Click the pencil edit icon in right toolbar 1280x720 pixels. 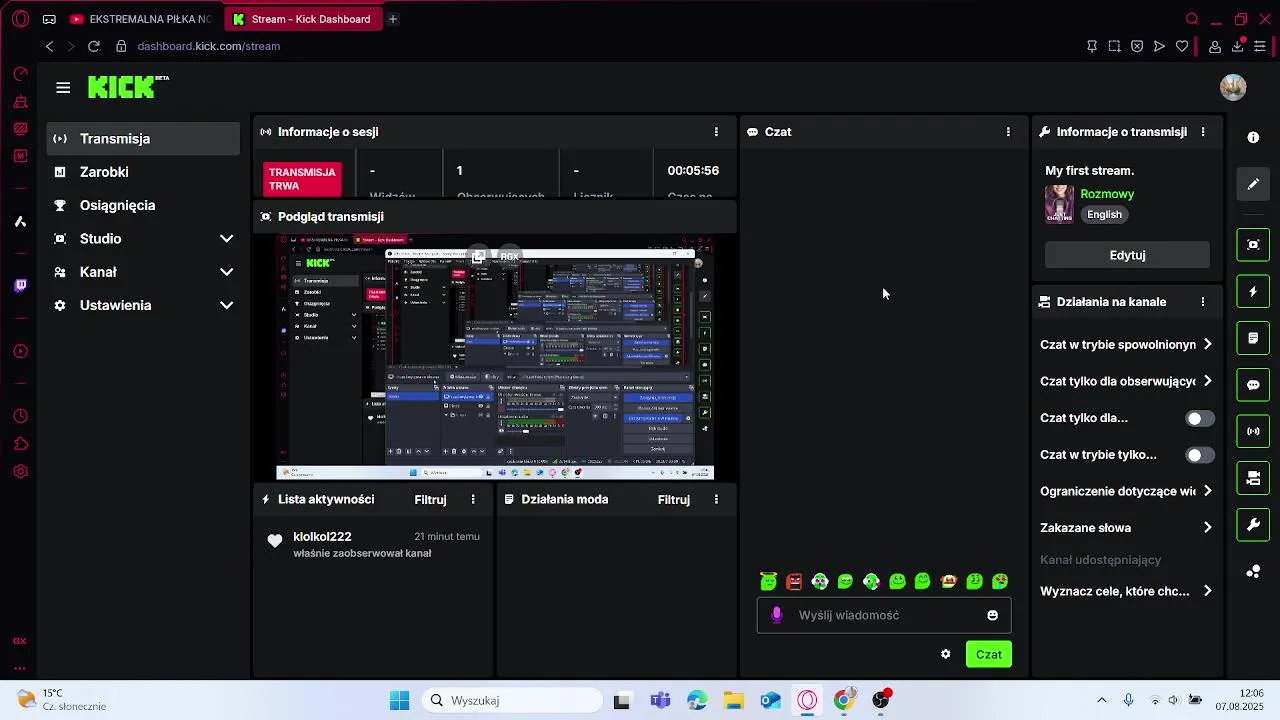click(x=1253, y=184)
